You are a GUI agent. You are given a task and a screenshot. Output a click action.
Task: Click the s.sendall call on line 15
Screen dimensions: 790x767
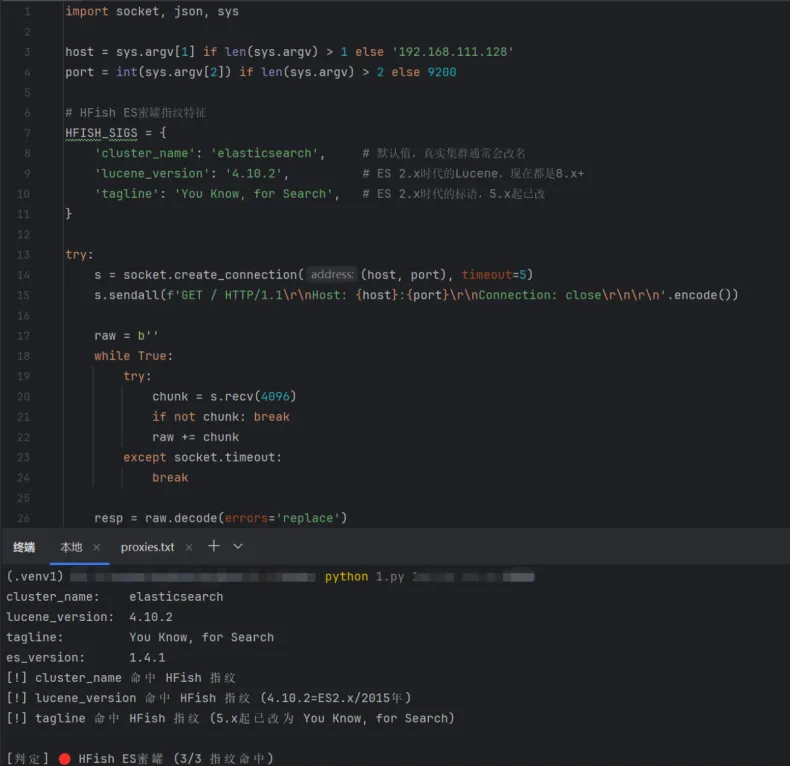pyautogui.click(x=416, y=295)
